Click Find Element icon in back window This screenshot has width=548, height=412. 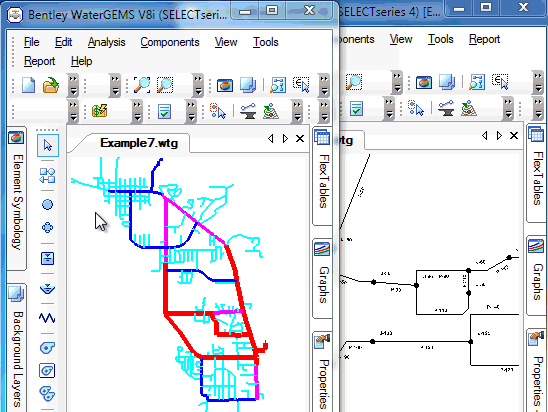pos(477,82)
